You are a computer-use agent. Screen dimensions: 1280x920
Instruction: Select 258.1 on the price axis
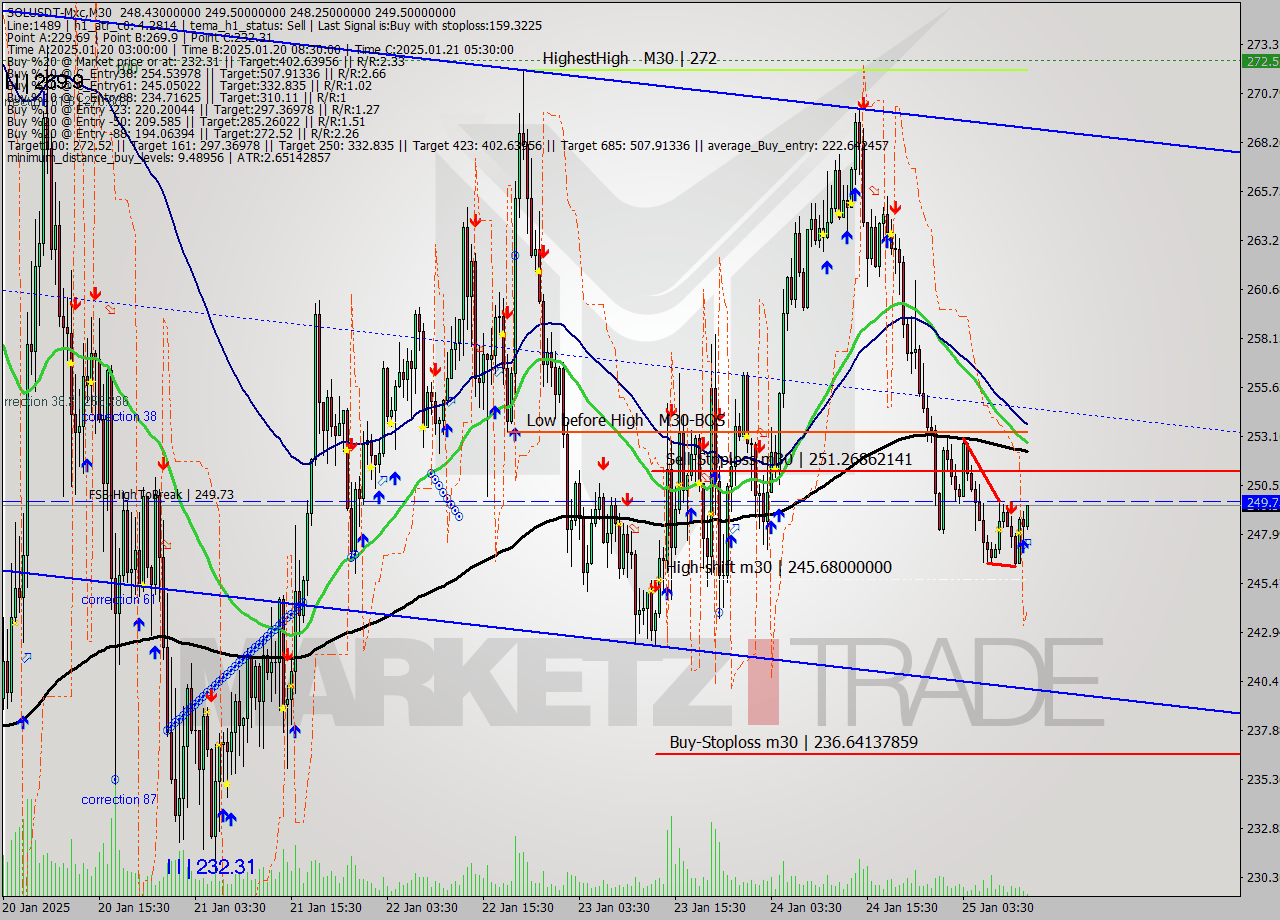pyautogui.click(x=1263, y=338)
